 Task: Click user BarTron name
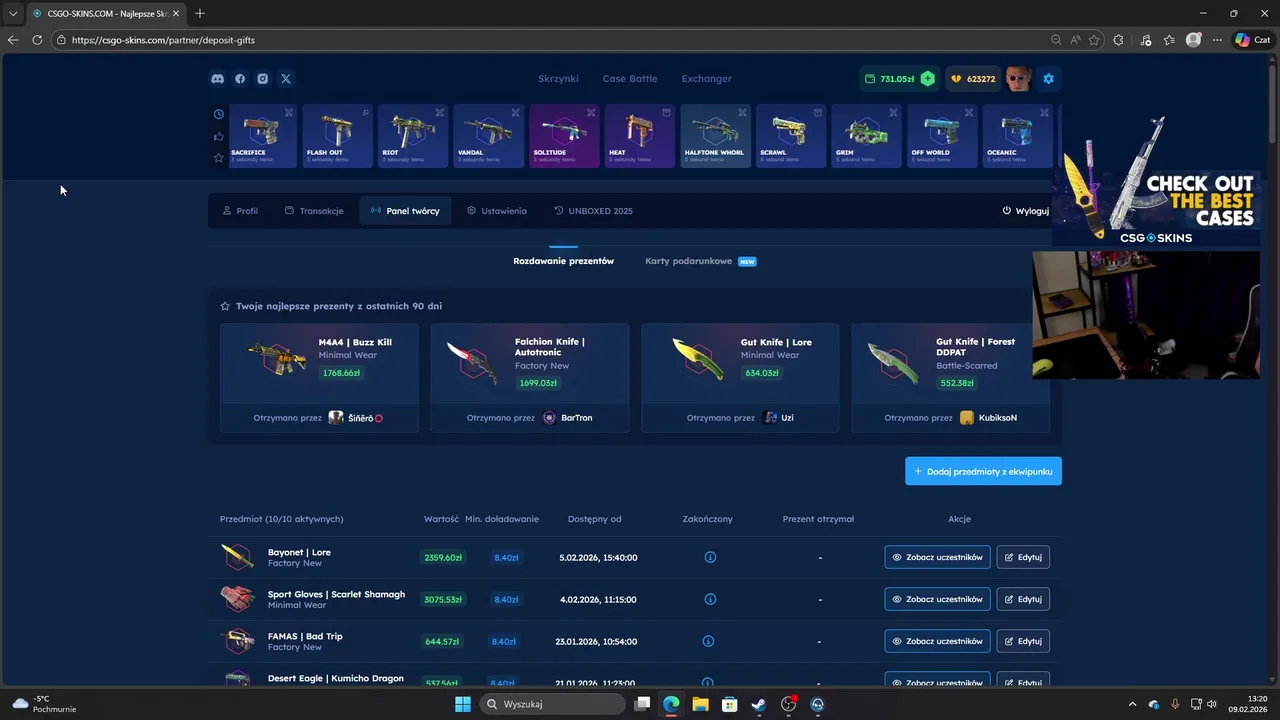pyautogui.click(x=577, y=418)
